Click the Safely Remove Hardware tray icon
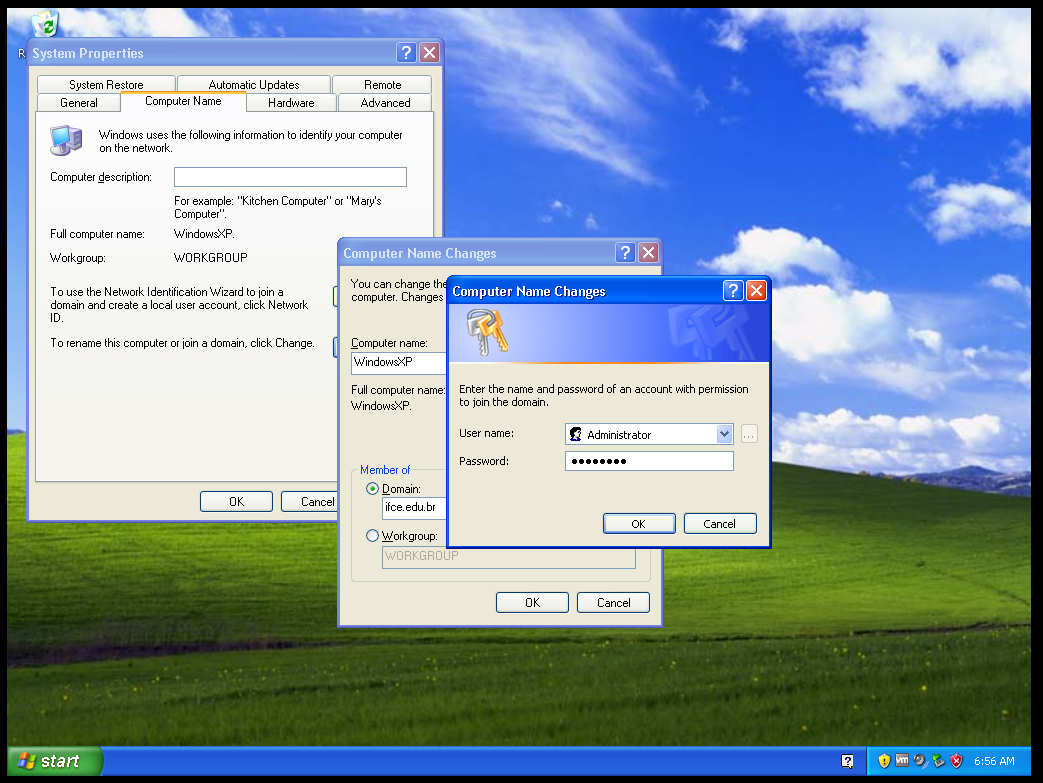This screenshot has height=783, width=1043. (939, 760)
